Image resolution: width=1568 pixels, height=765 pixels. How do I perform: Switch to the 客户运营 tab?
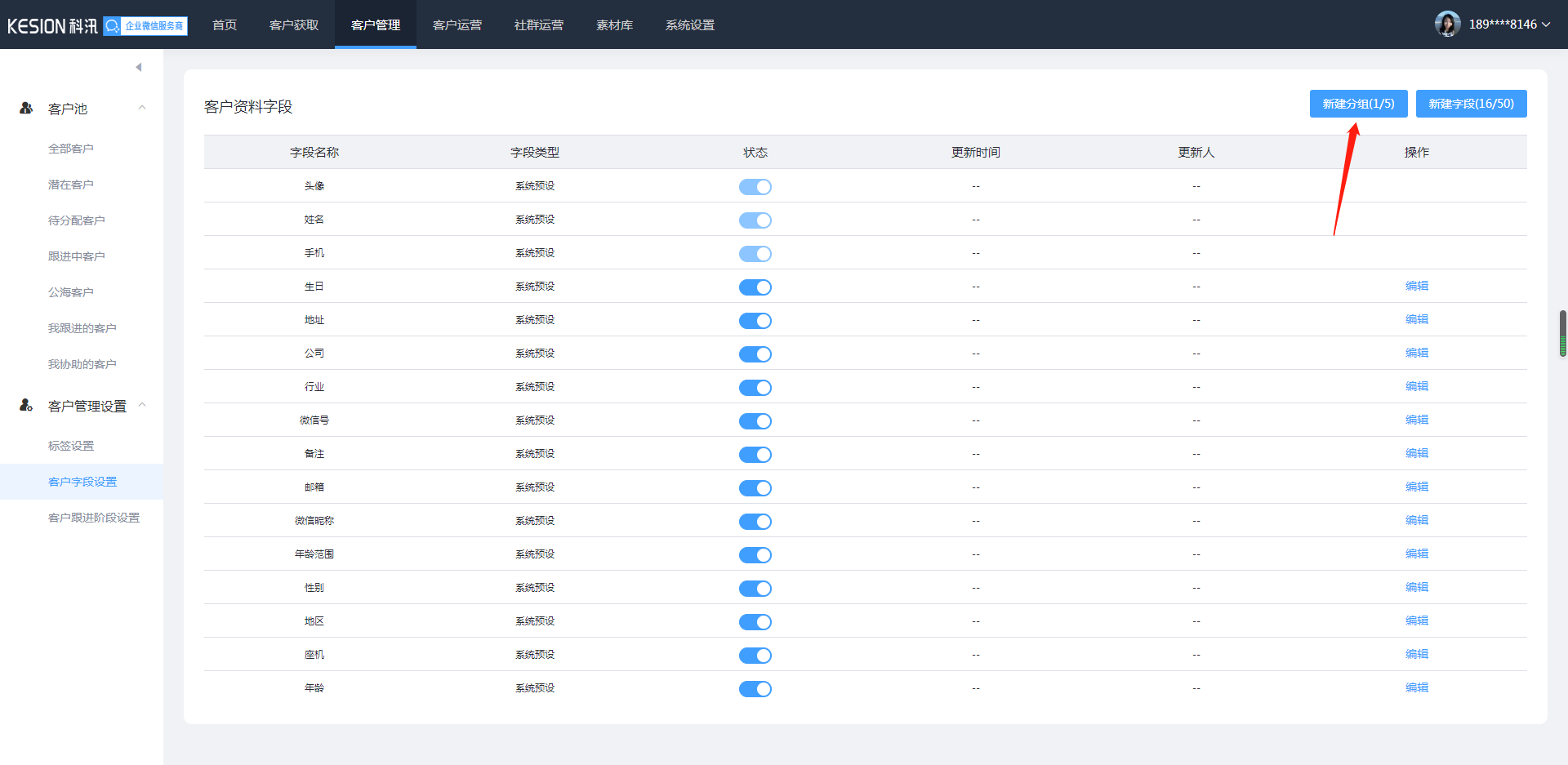click(x=457, y=25)
